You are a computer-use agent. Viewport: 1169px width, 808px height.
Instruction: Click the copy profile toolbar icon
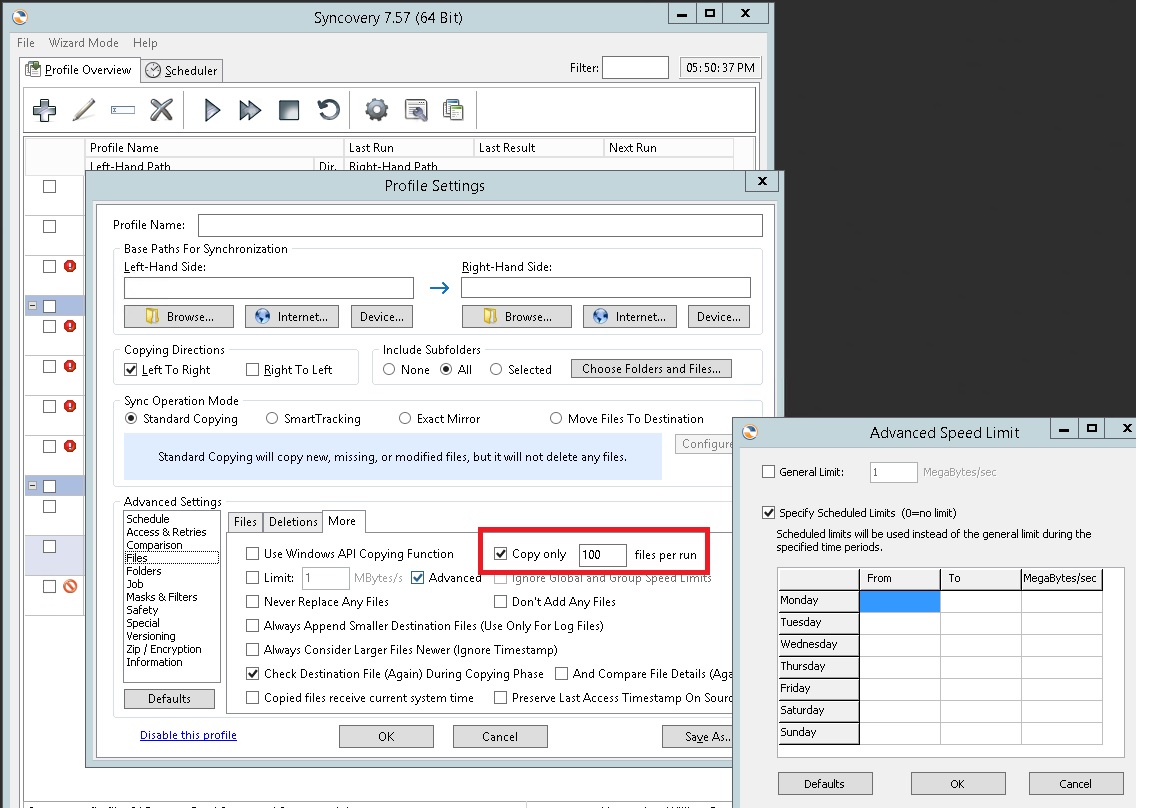click(453, 110)
